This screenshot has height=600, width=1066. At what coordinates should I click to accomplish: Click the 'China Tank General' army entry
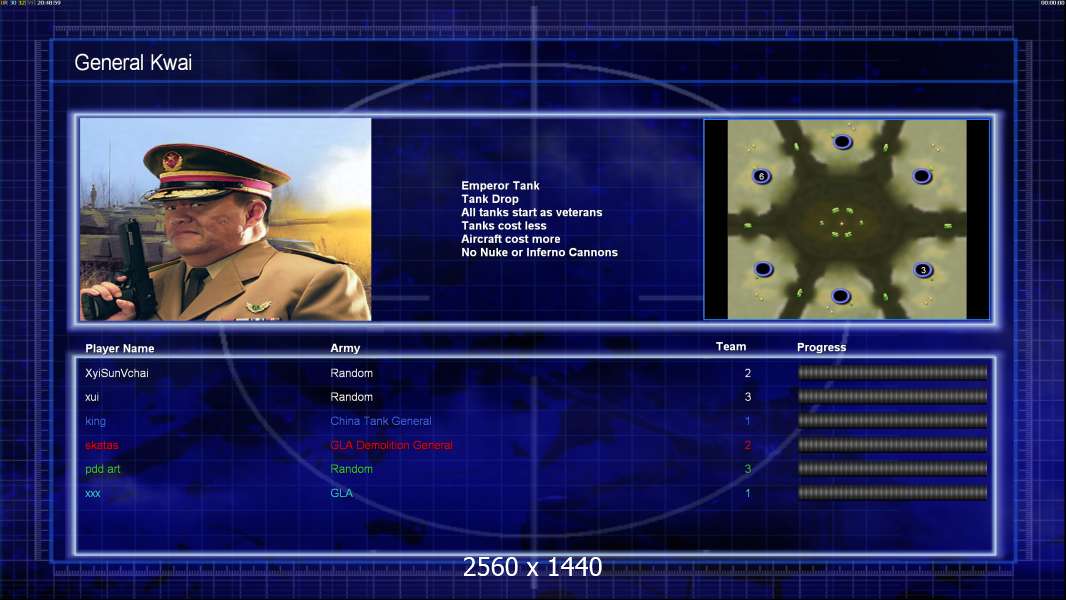(381, 421)
